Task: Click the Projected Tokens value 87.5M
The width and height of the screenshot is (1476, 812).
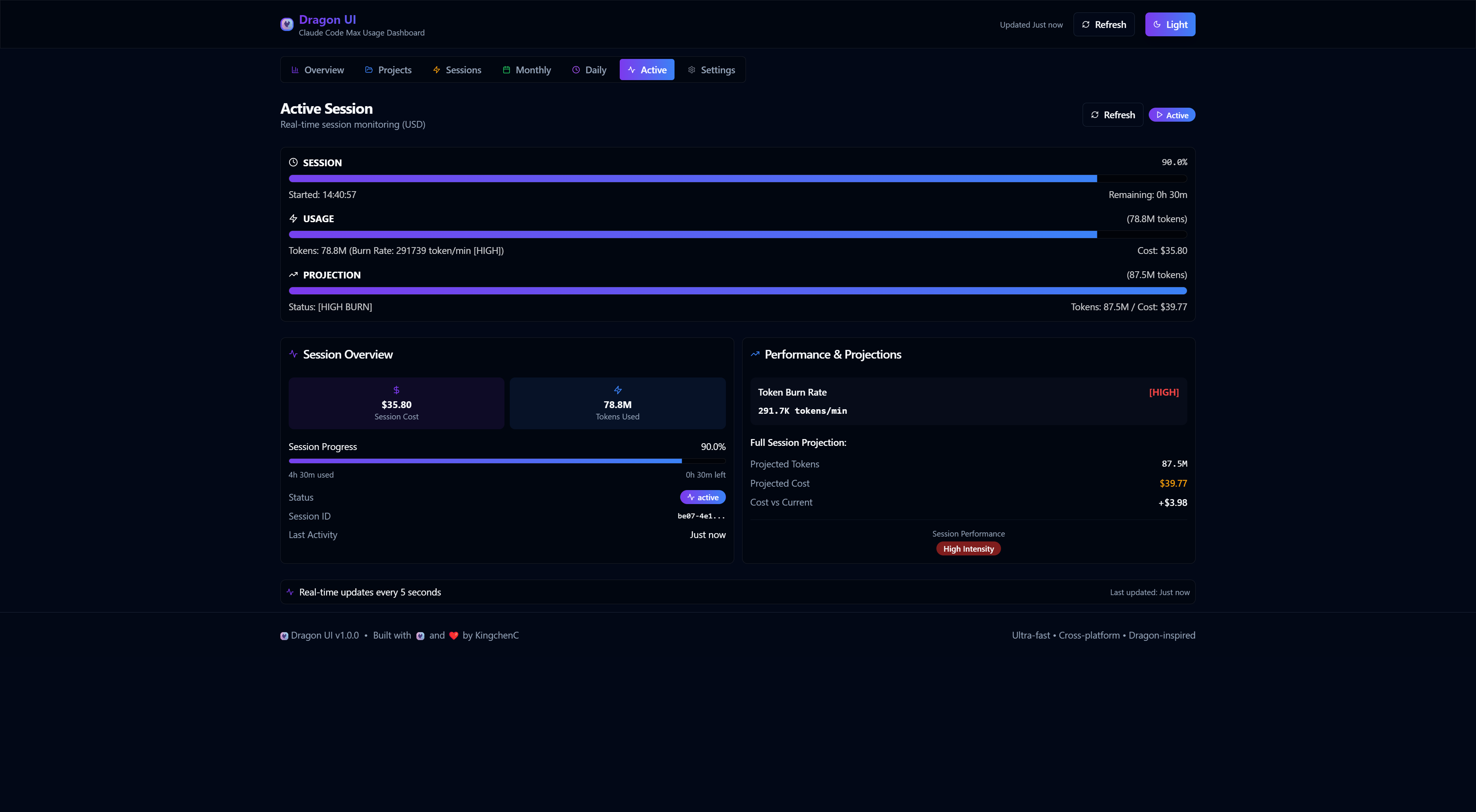Action: pyautogui.click(x=1174, y=464)
